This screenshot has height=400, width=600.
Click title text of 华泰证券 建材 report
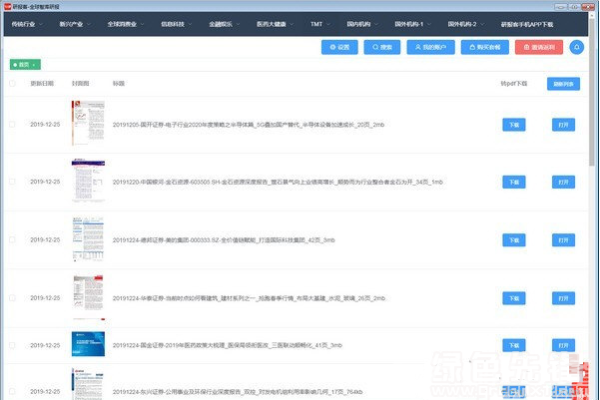pos(249,298)
